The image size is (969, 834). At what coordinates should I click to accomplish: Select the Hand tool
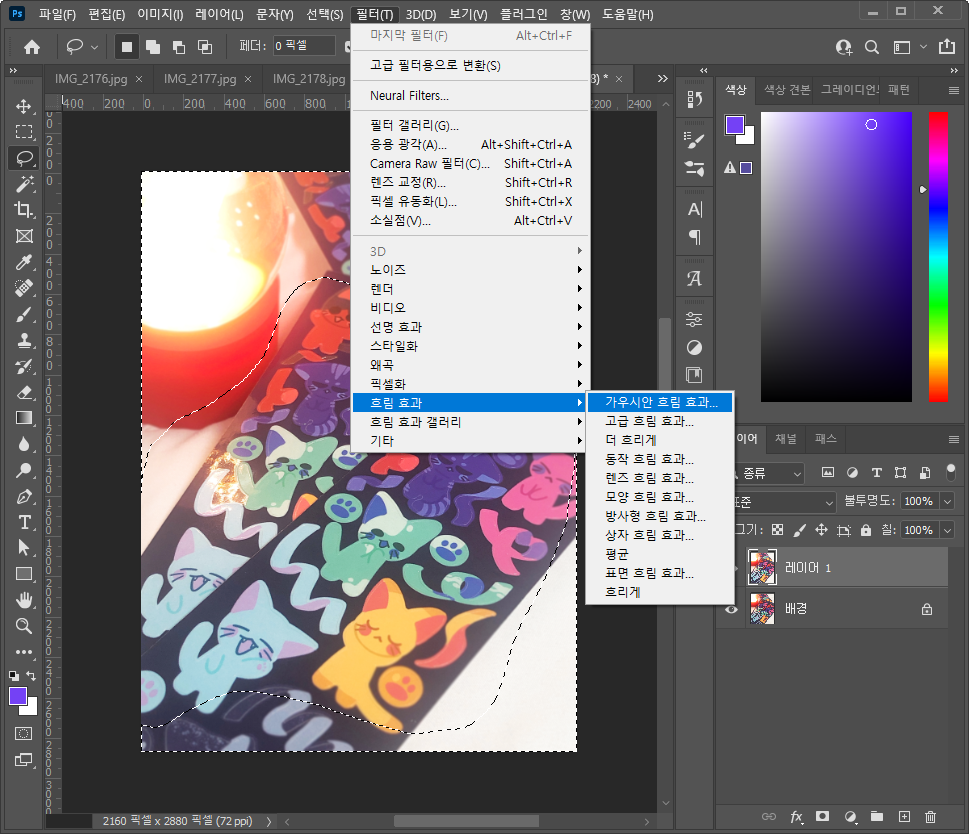(x=24, y=600)
